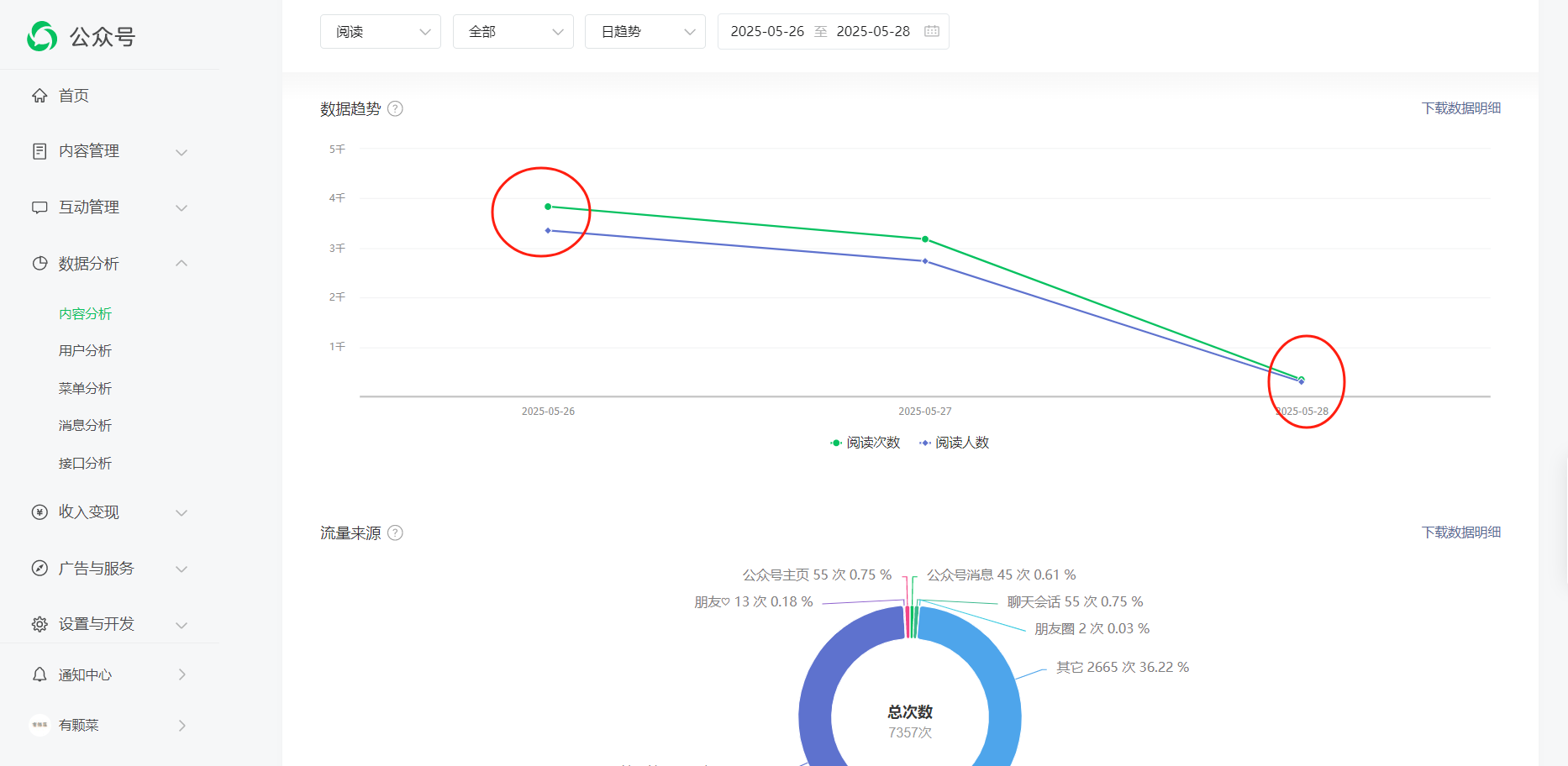Click 内容管理 menu label
The width and height of the screenshot is (1568, 766).
coord(88,151)
